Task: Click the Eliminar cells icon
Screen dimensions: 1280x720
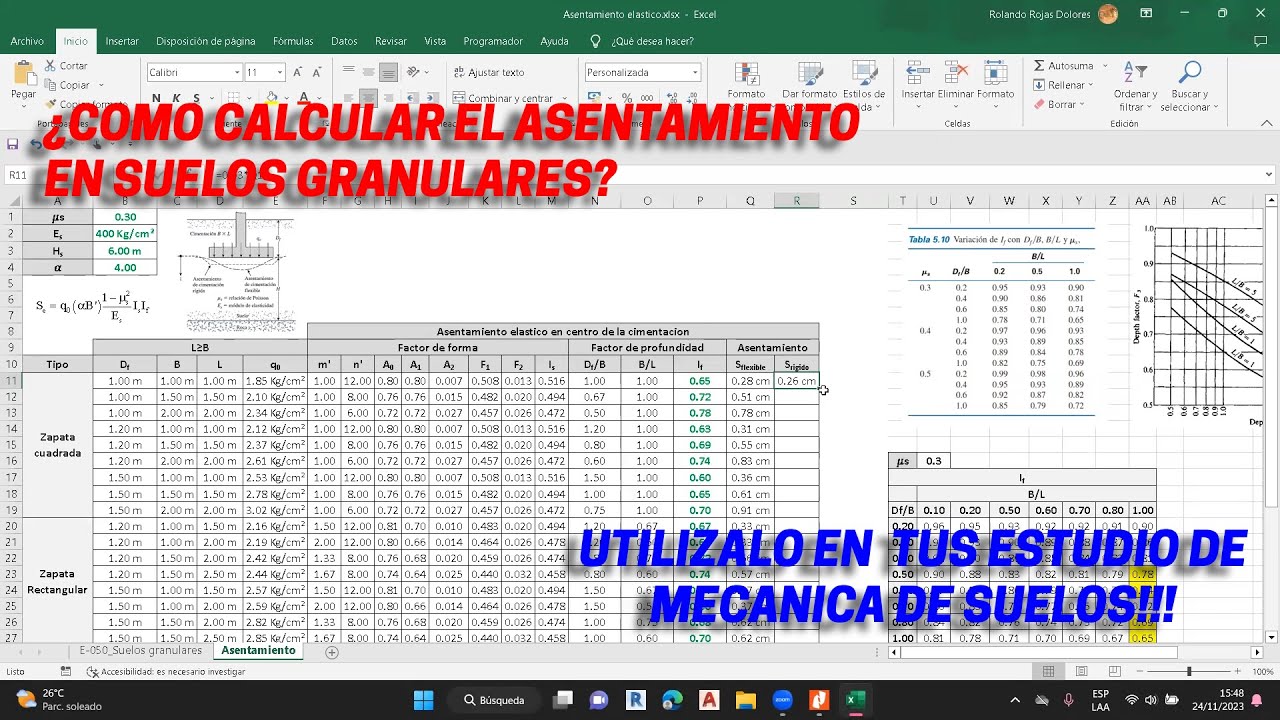Action: click(x=956, y=73)
